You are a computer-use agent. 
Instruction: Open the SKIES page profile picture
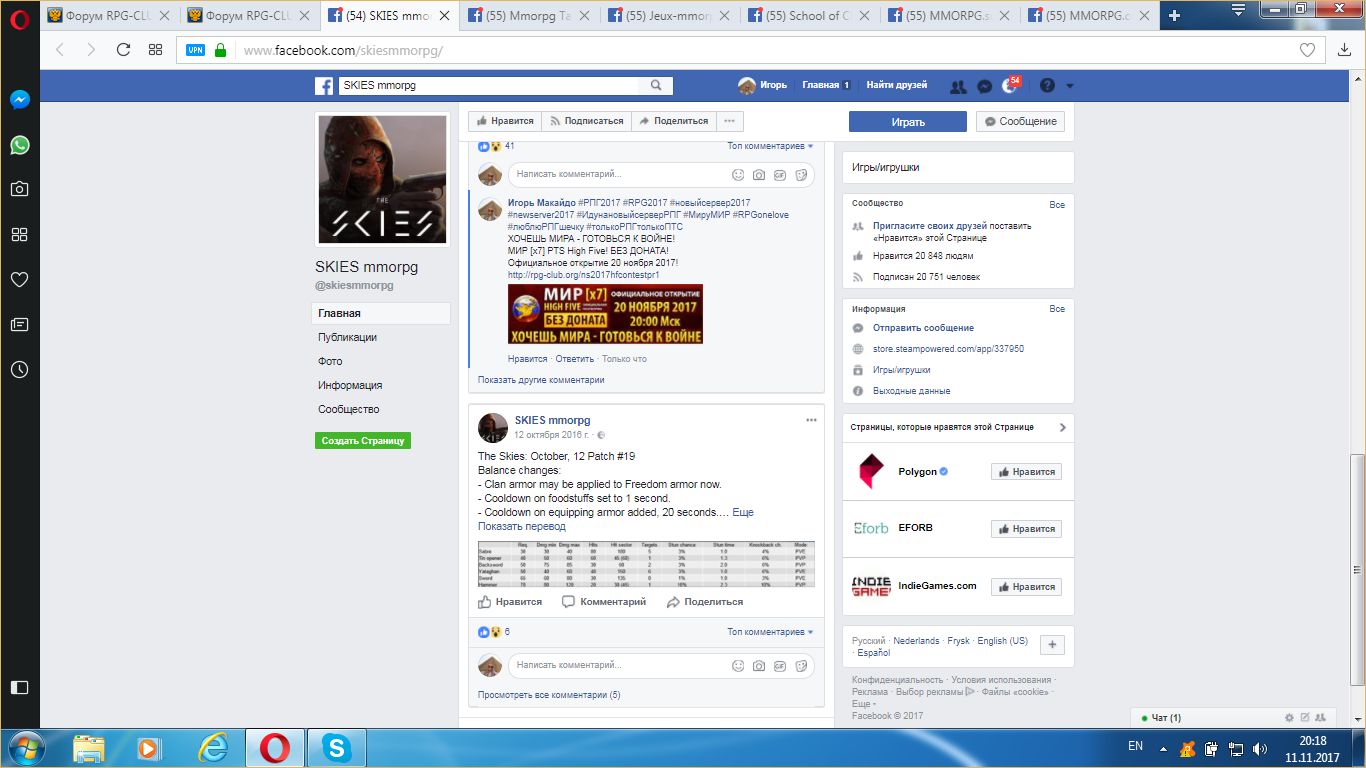click(x=382, y=180)
